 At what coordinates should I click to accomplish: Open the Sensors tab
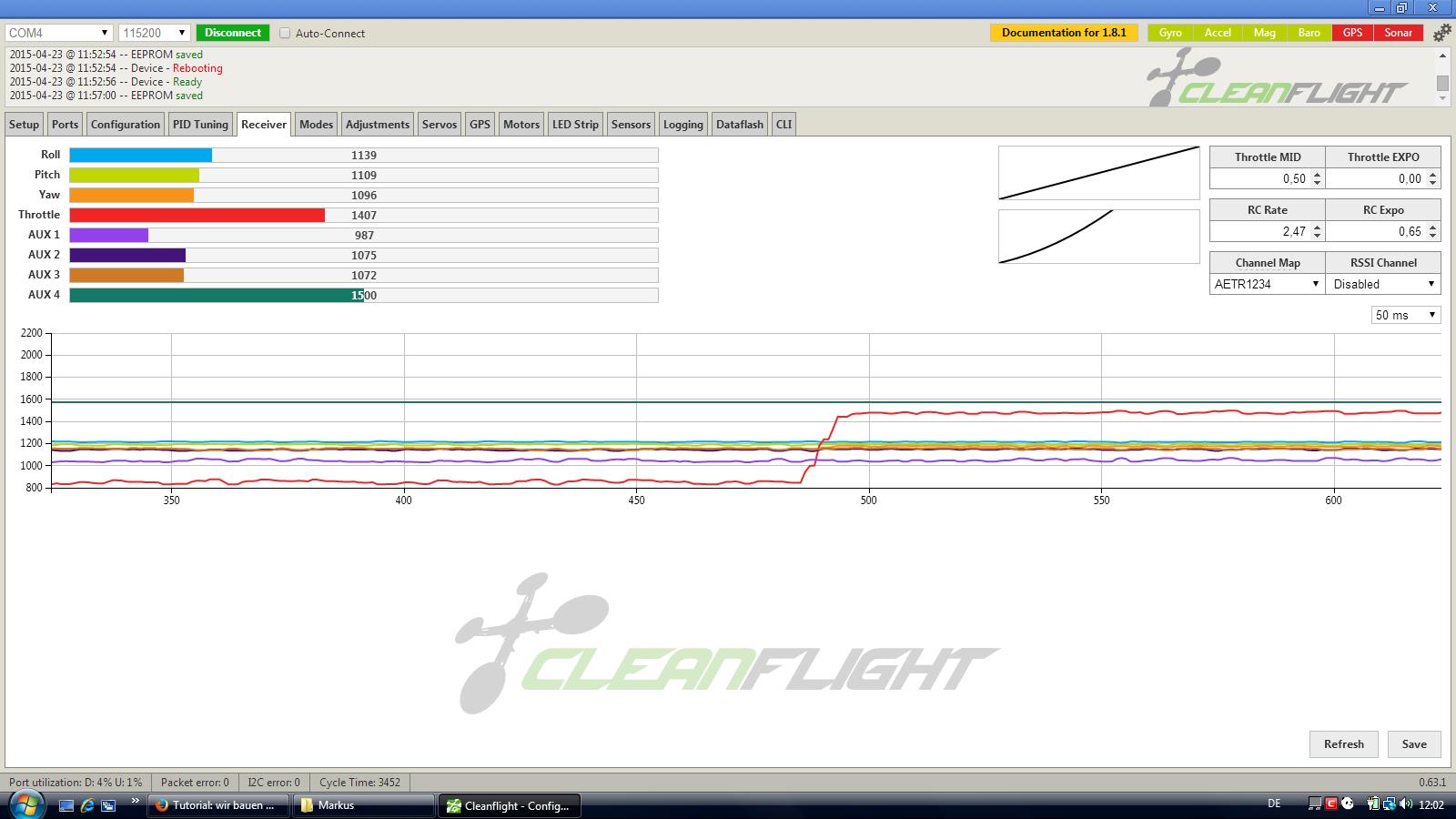click(x=632, y=125)
